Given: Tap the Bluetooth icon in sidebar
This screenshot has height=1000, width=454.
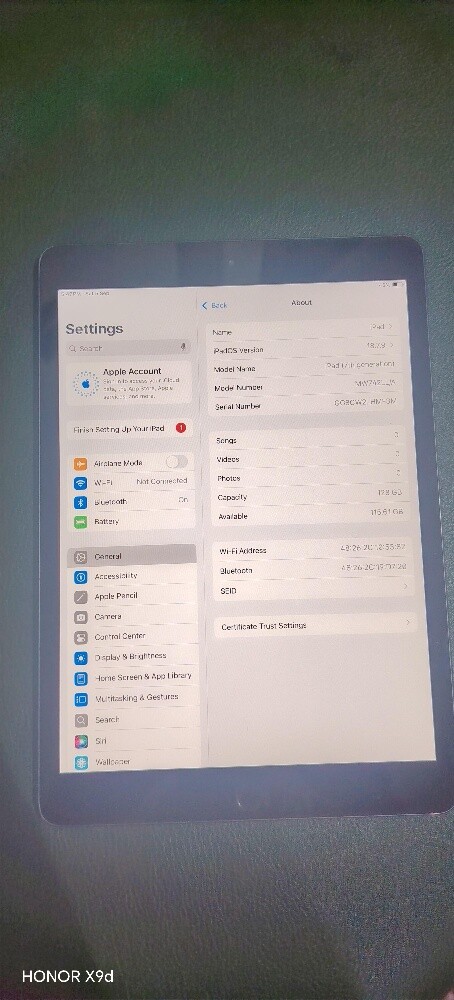Looking at the screenshot, I should pos(80,503).
